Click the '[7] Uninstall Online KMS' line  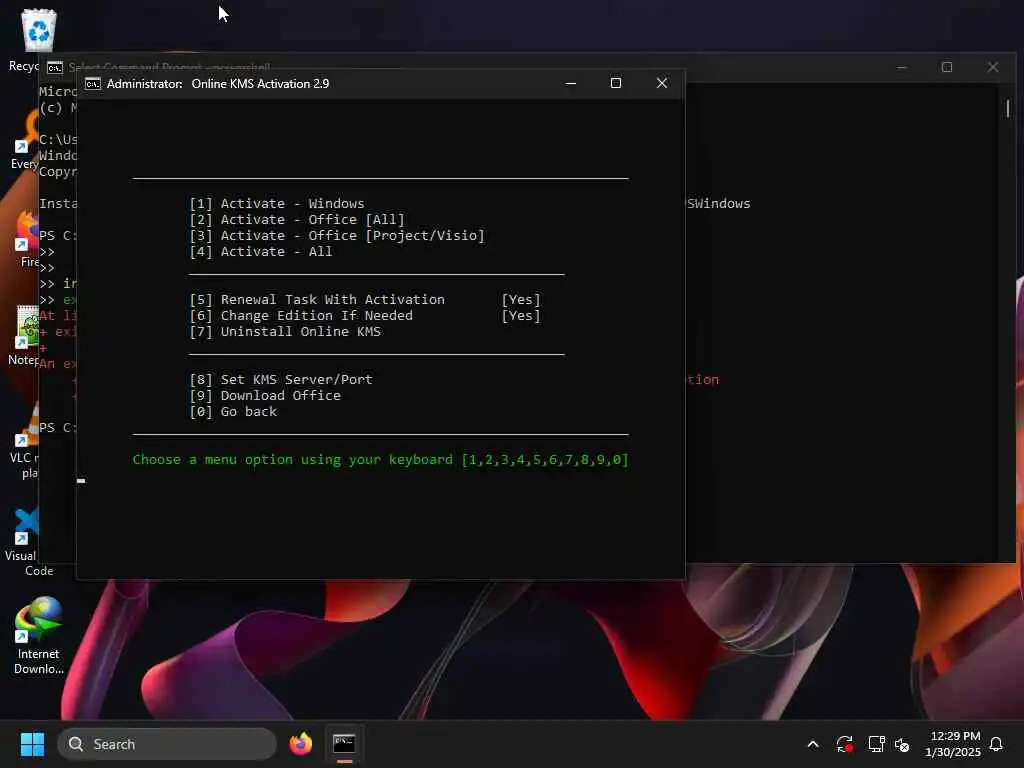[x=285, y=332]
